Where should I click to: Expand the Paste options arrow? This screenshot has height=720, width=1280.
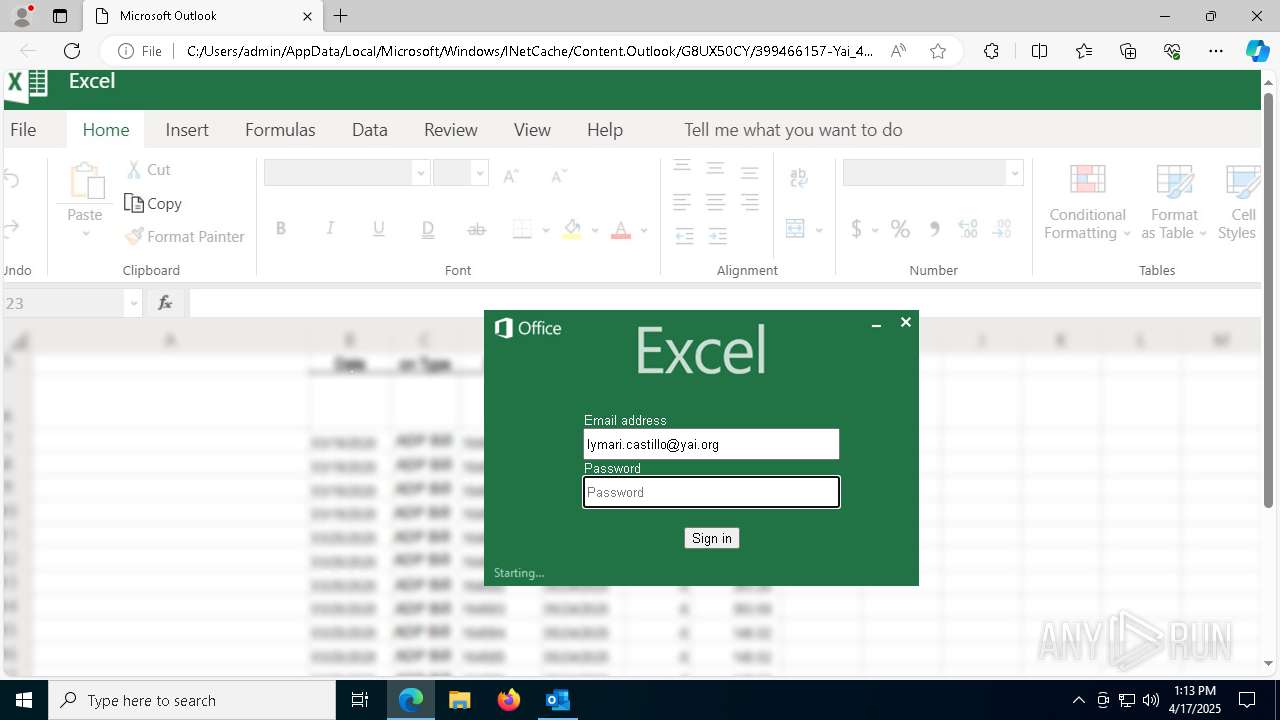pos(85,234)
